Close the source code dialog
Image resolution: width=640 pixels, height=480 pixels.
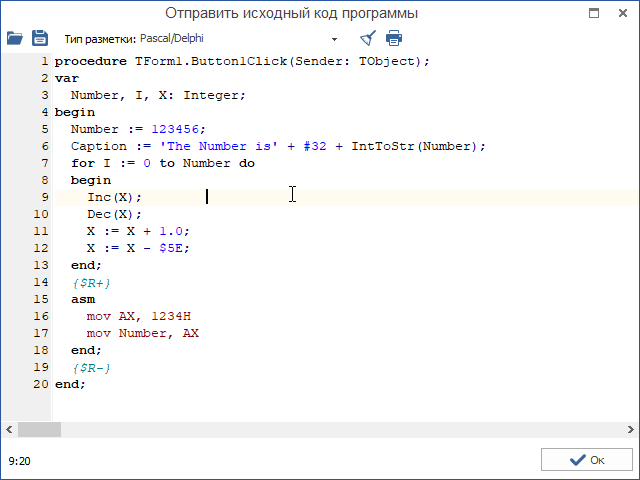[624, 13]
